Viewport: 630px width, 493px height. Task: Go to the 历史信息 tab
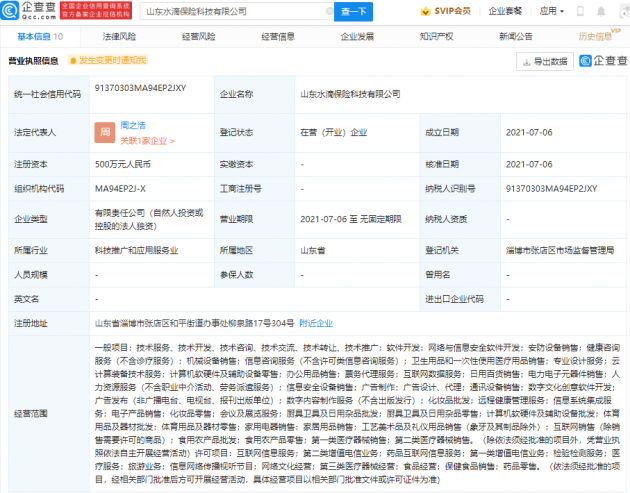click(x=596, y=36)
